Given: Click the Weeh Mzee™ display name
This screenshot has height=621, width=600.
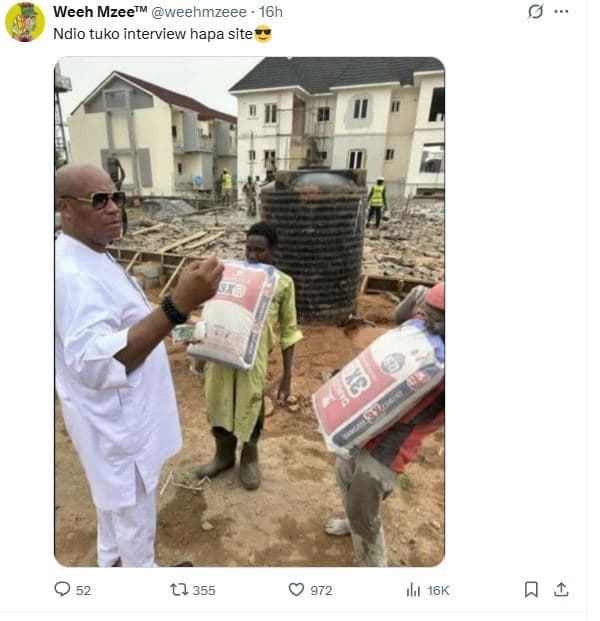Looking at the screenshot, I should [x=98, y=12].
